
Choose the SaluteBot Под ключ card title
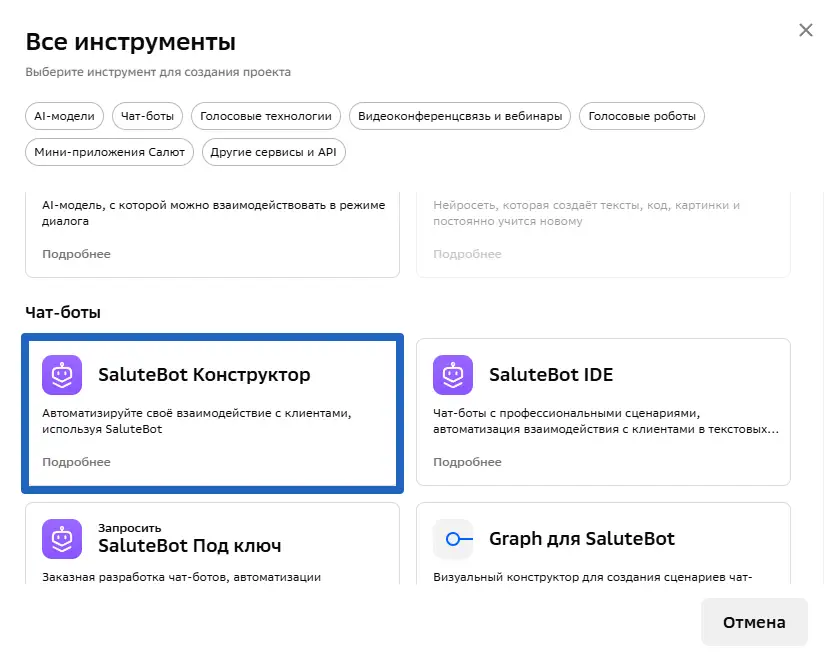click(x=189, y=546)
